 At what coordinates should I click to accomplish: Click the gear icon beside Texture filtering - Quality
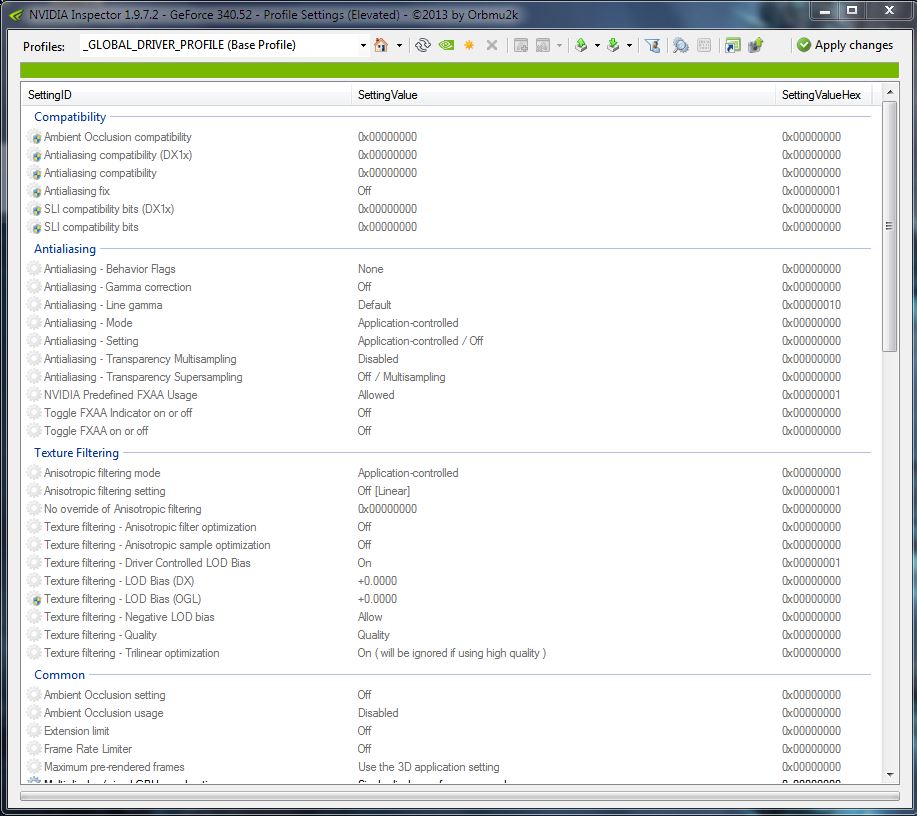tap(35, 635)
